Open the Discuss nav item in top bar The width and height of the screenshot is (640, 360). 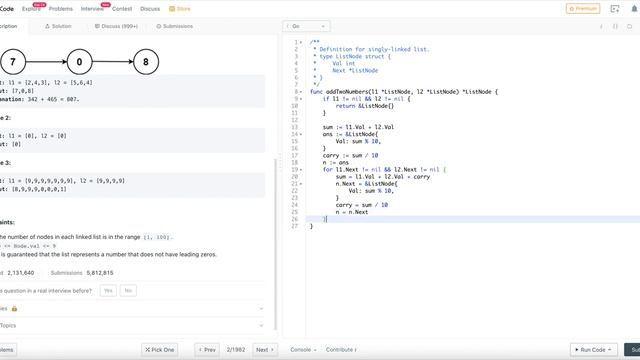tap(150, 9)
